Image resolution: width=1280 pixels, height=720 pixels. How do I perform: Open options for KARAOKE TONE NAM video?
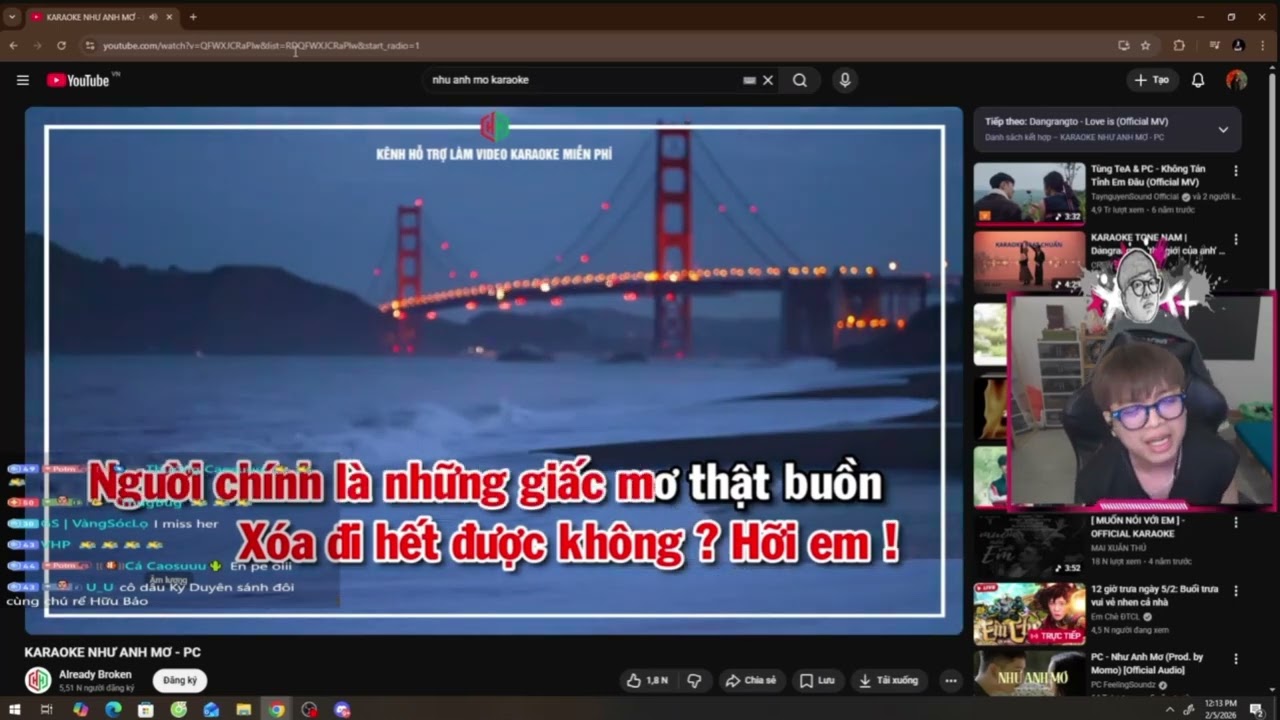click(x=1236, y=240)
